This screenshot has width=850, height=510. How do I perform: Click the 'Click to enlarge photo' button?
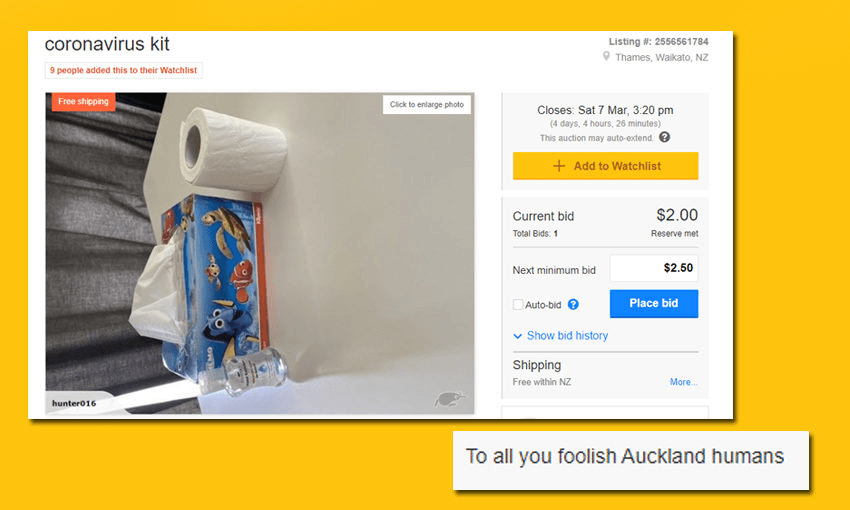(x=427, y=105)
